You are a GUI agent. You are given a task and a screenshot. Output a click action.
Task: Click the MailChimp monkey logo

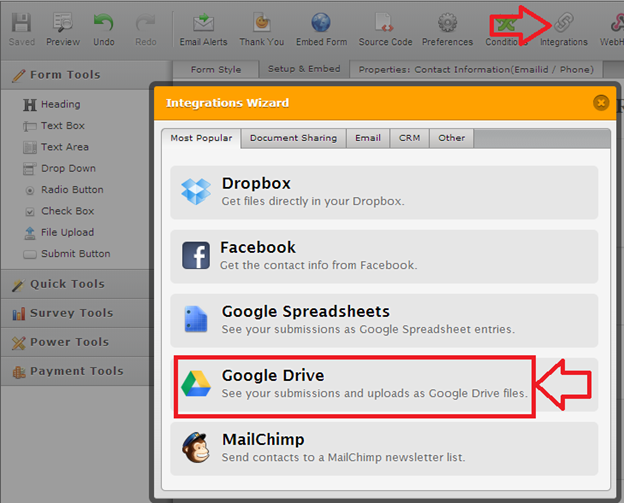coord(196,447)
